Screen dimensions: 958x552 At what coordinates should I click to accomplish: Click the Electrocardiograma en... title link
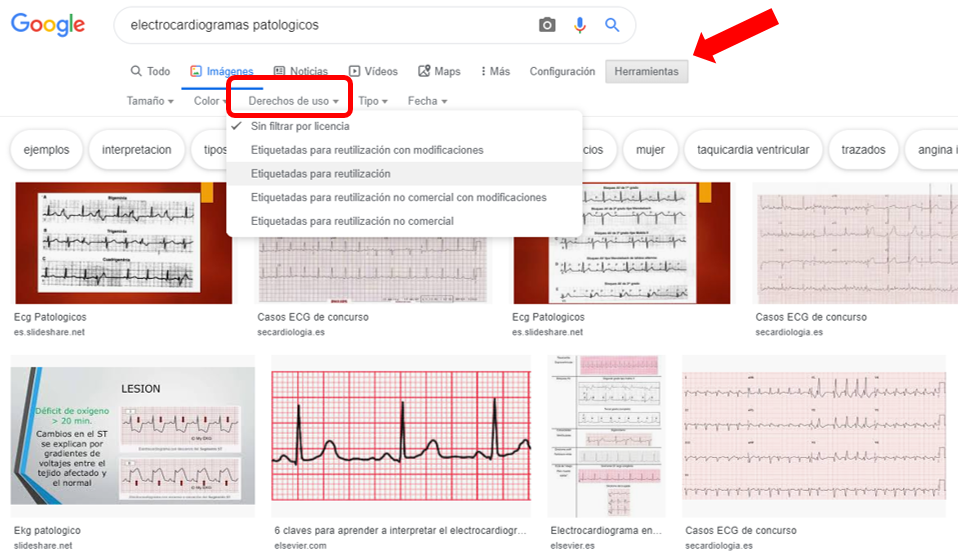[x=606, y=531]
